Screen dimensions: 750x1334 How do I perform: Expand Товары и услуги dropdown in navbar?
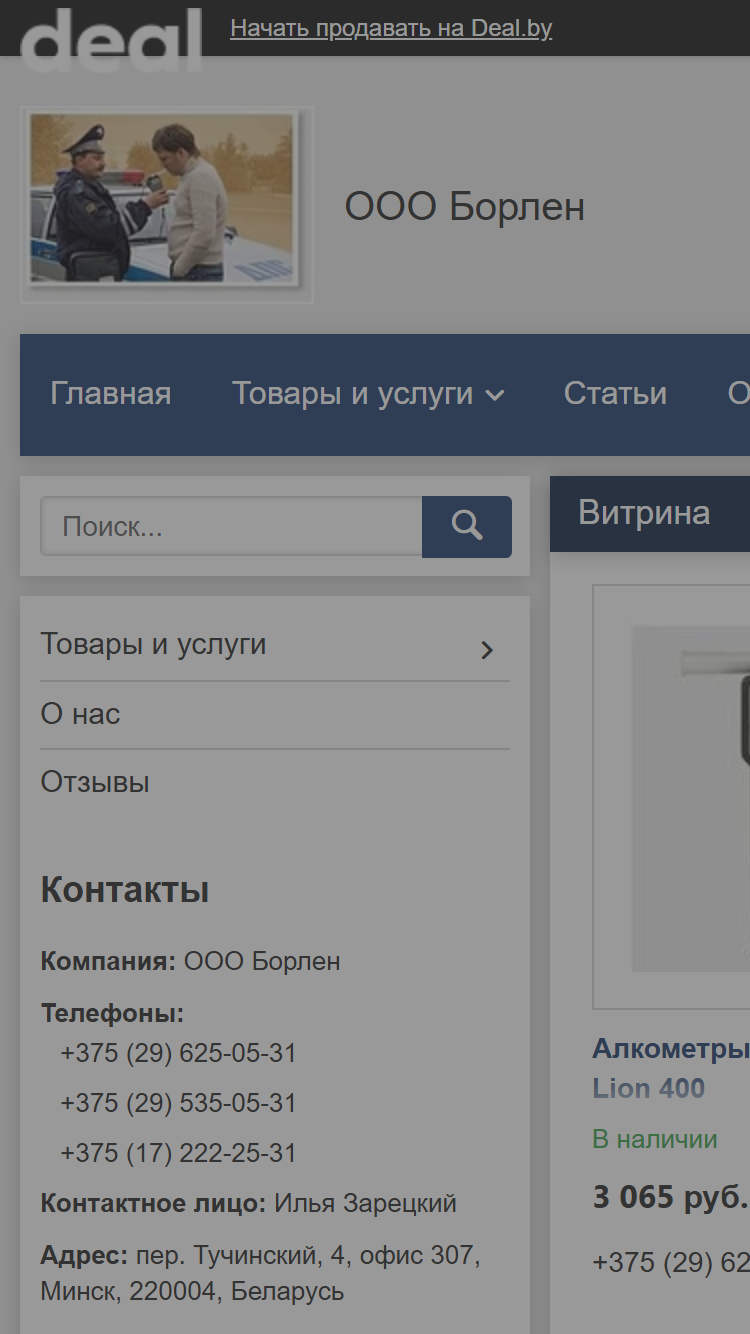368,394
